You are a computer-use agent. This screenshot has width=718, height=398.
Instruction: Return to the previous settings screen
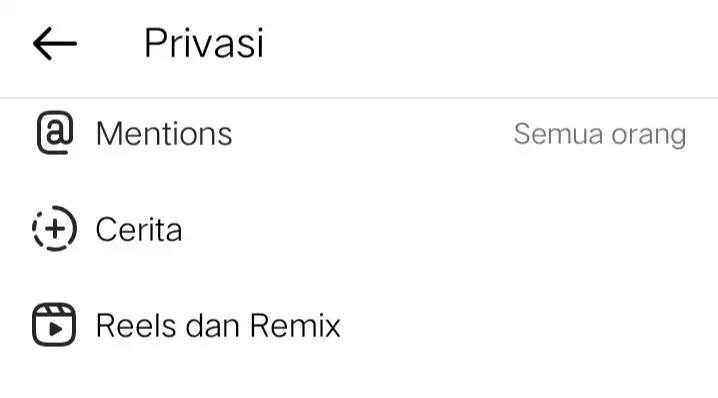tap(54, 44)
